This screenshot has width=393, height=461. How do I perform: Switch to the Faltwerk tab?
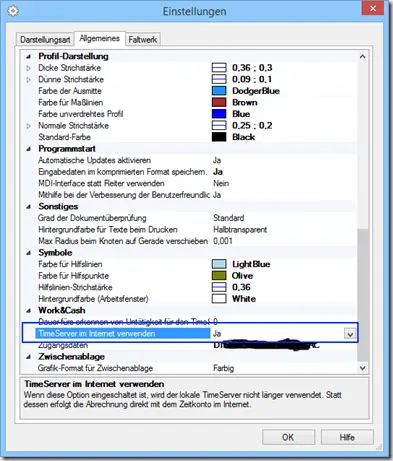pyautogui.click(x=143, y=39)
